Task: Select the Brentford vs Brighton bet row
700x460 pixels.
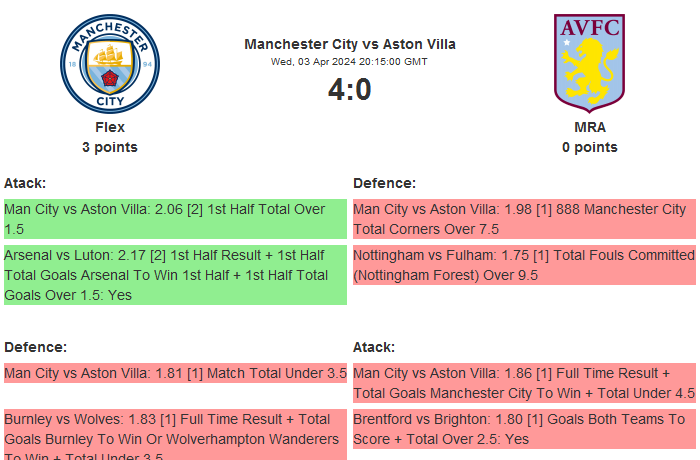Action: point(524,429)
